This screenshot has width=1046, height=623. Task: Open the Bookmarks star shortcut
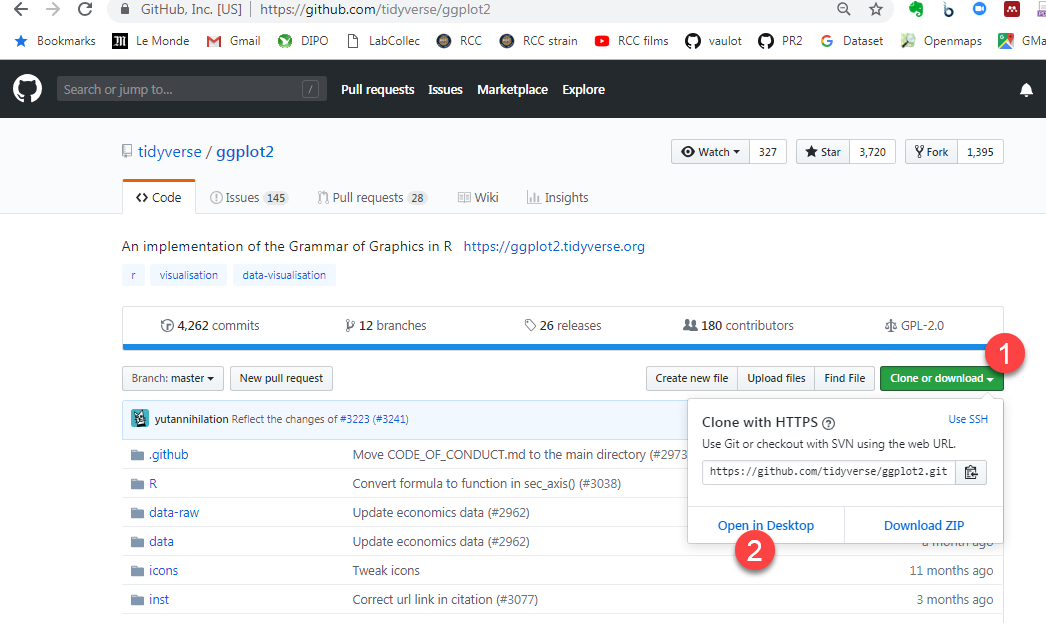click(x=55, y=41)
